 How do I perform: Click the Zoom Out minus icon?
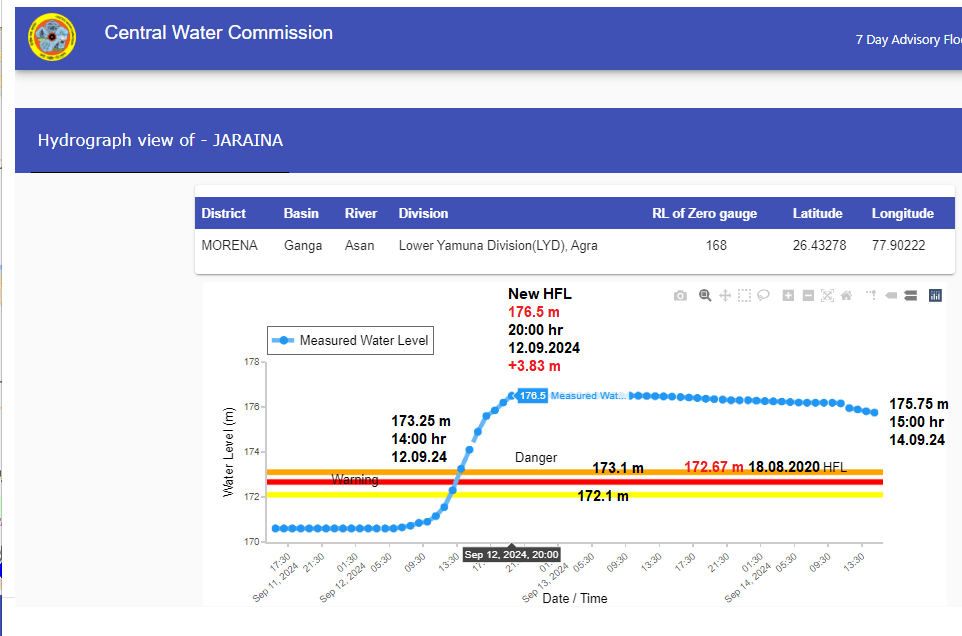click(x=808, y=296)
